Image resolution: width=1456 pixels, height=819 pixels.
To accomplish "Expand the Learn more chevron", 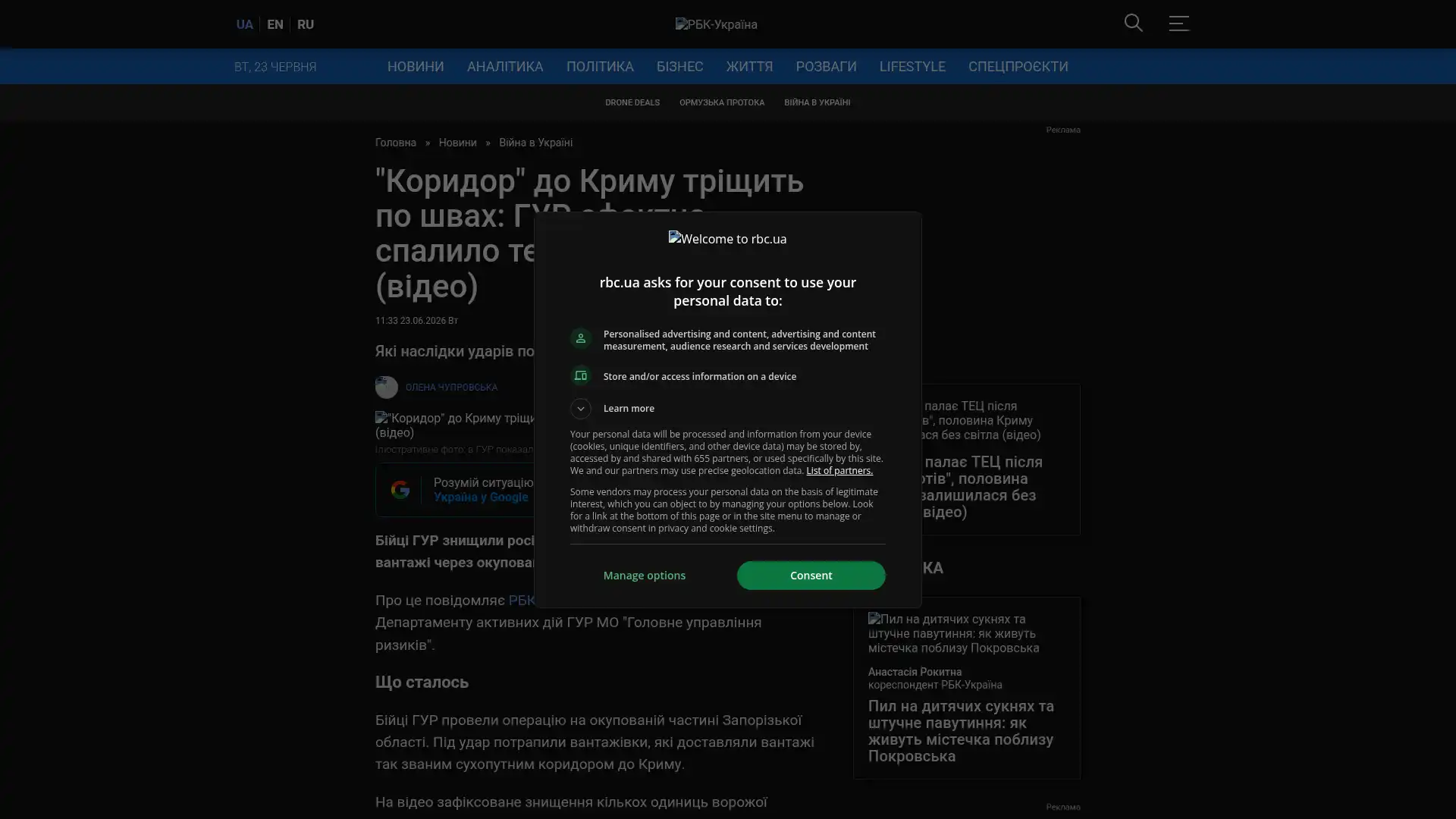I will click(x=580, y=409).
